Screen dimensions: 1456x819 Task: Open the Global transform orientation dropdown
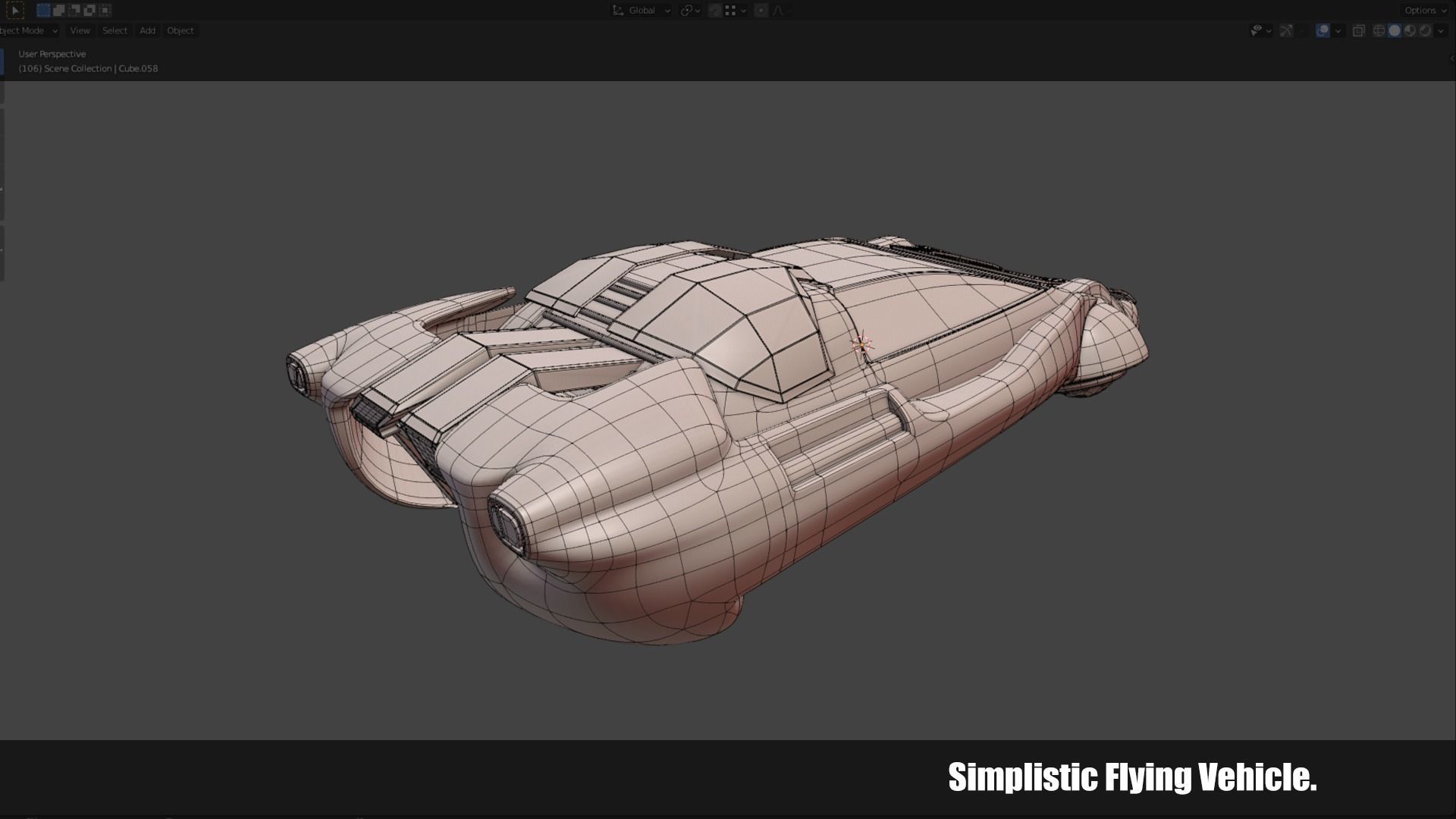coord(642,11)
